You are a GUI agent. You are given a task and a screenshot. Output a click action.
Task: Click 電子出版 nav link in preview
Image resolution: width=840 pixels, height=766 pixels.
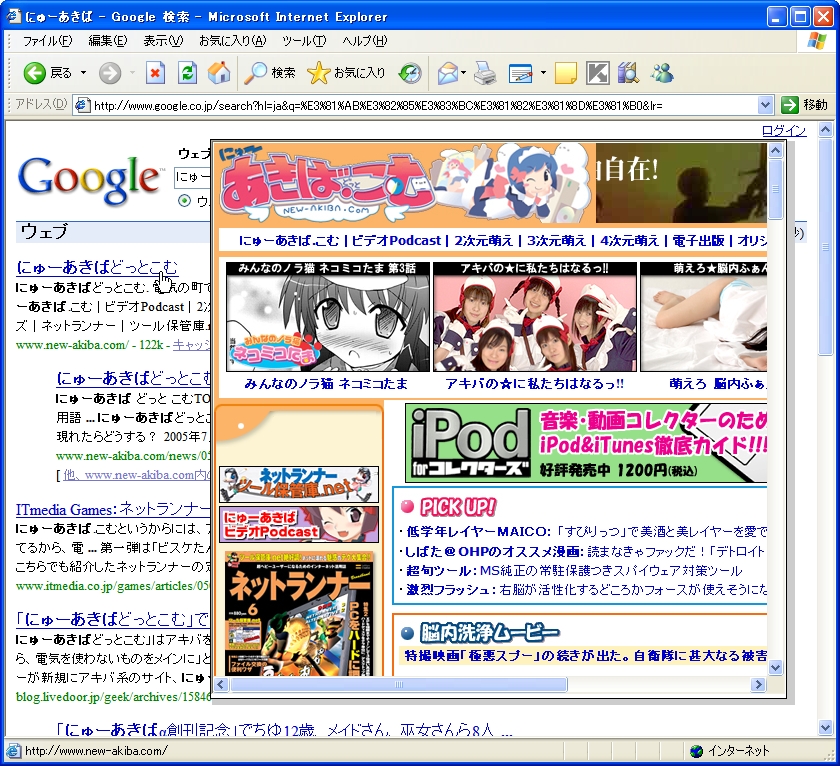point(699,241)
